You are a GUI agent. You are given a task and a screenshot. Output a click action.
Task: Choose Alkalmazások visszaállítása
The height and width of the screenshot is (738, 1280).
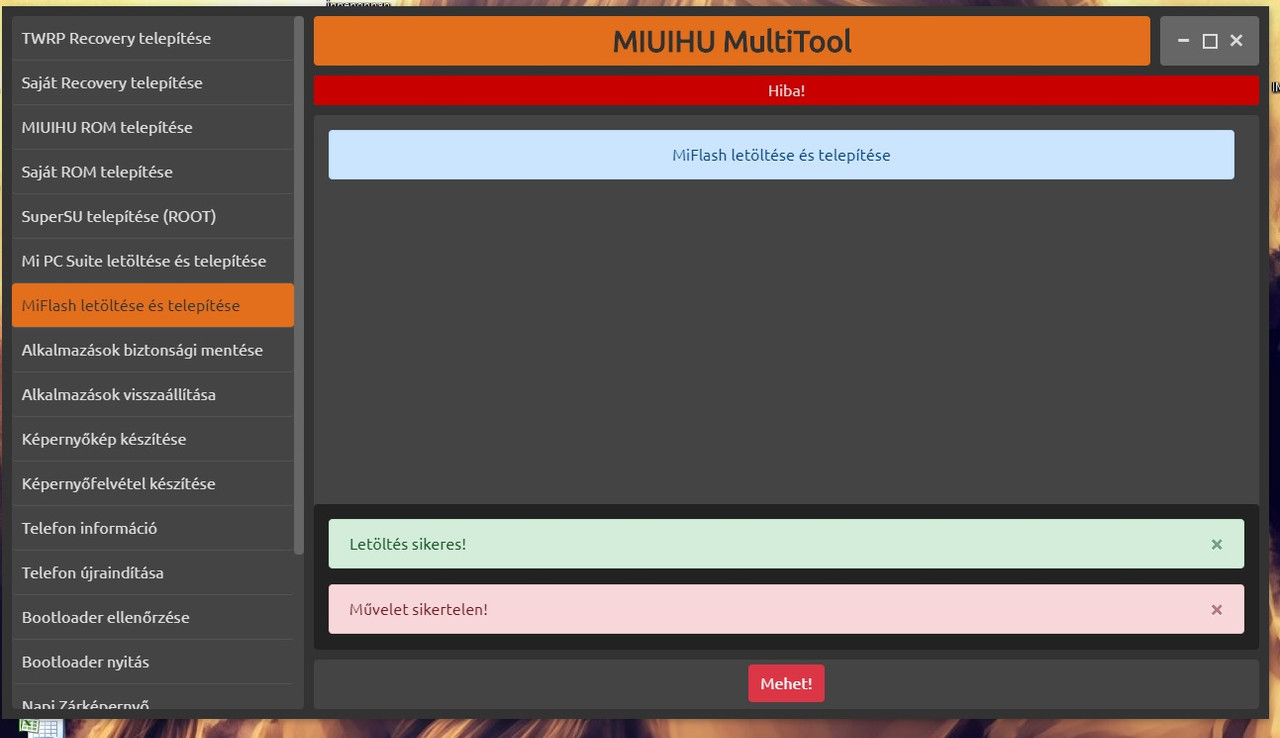pyautogui.click(x=153, y=394)
